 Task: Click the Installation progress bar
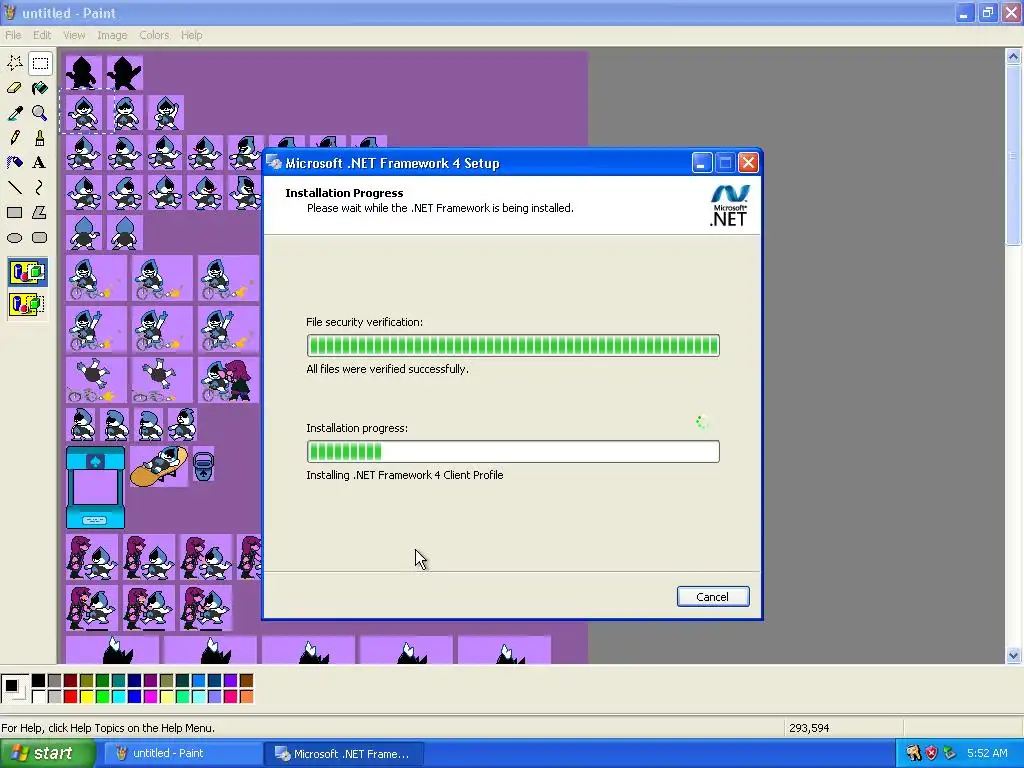(x=513, y=451)
